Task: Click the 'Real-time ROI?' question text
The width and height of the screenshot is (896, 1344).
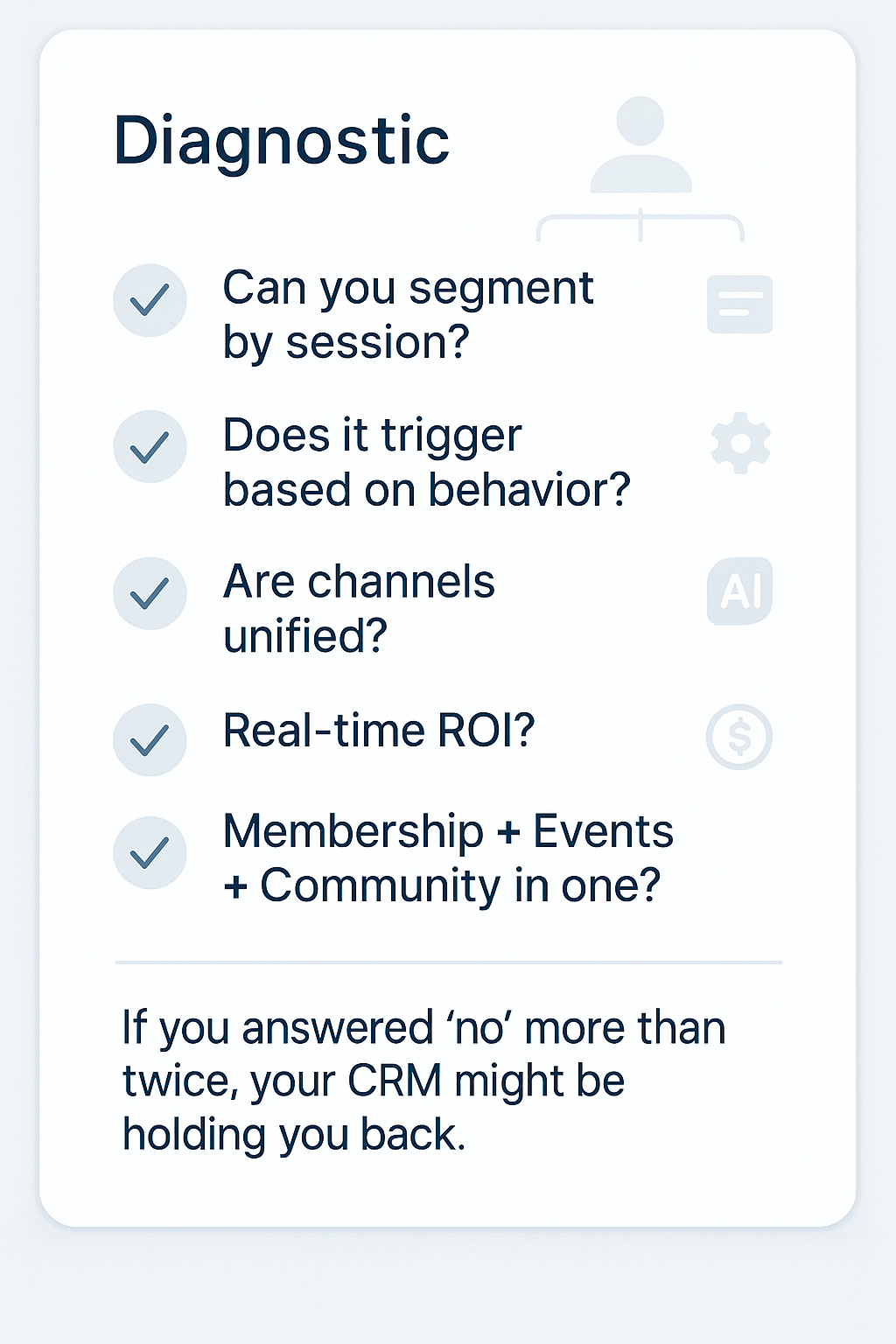Action: 379,731
